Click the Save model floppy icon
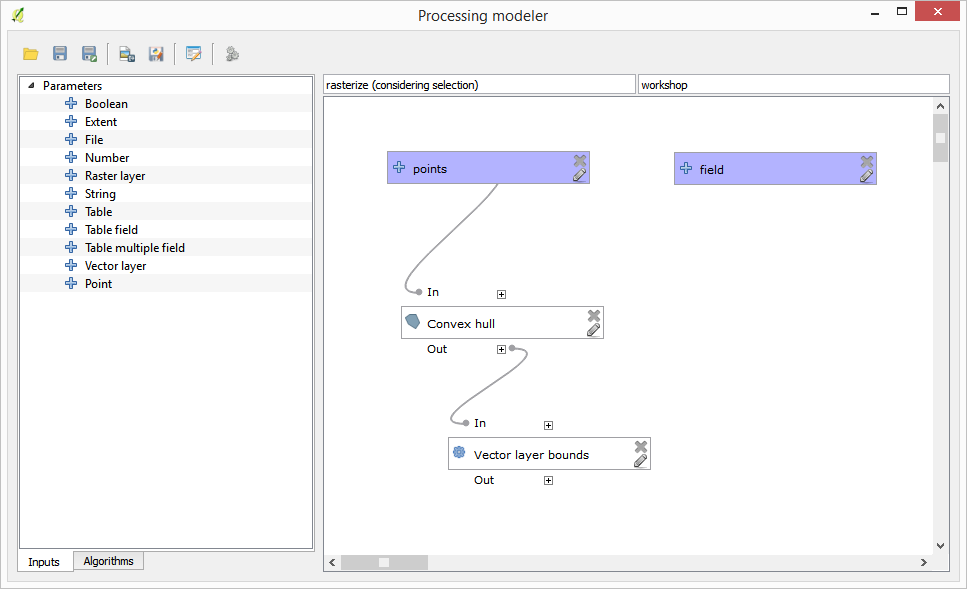The height and width of the screenshot is (589, 967). [60, 54]
